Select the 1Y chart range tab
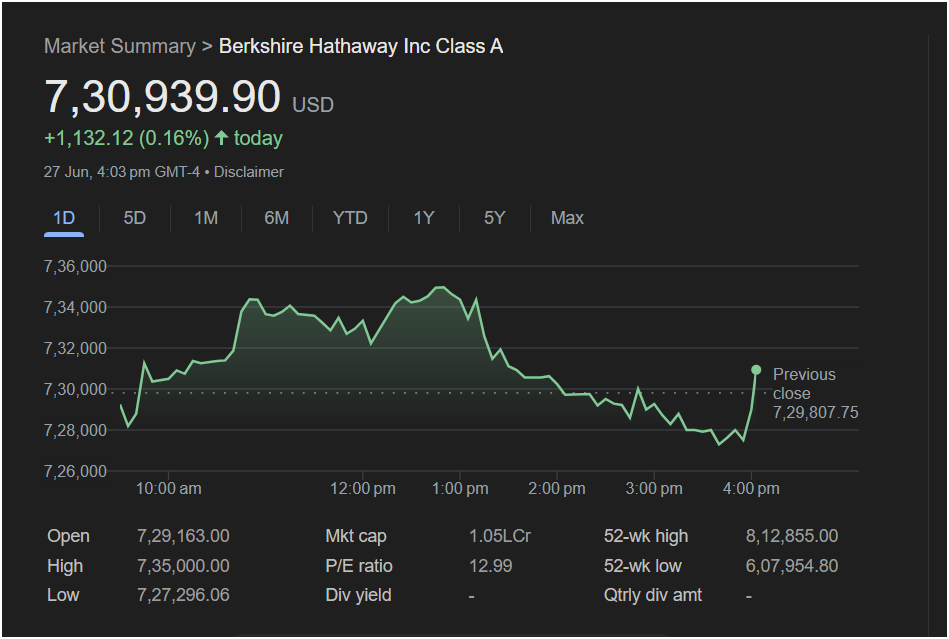Screen dimensions: 949x639 [424, 218]
